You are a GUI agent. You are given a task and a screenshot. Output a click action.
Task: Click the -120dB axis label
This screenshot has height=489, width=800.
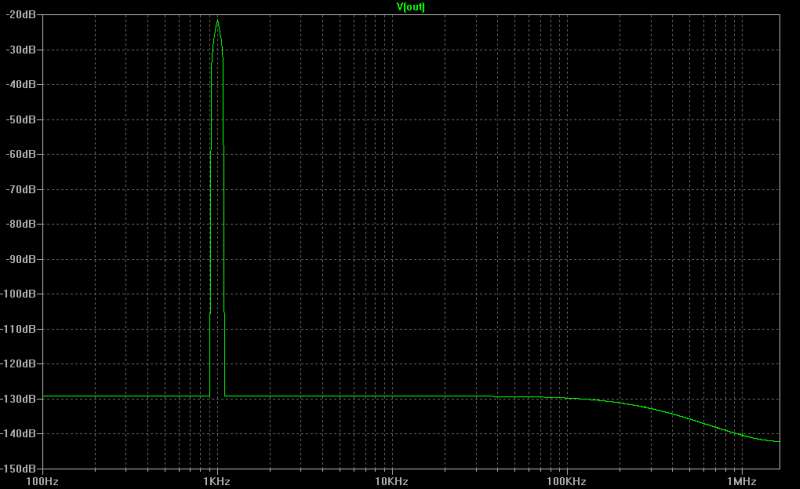click(x=19, y=364)
